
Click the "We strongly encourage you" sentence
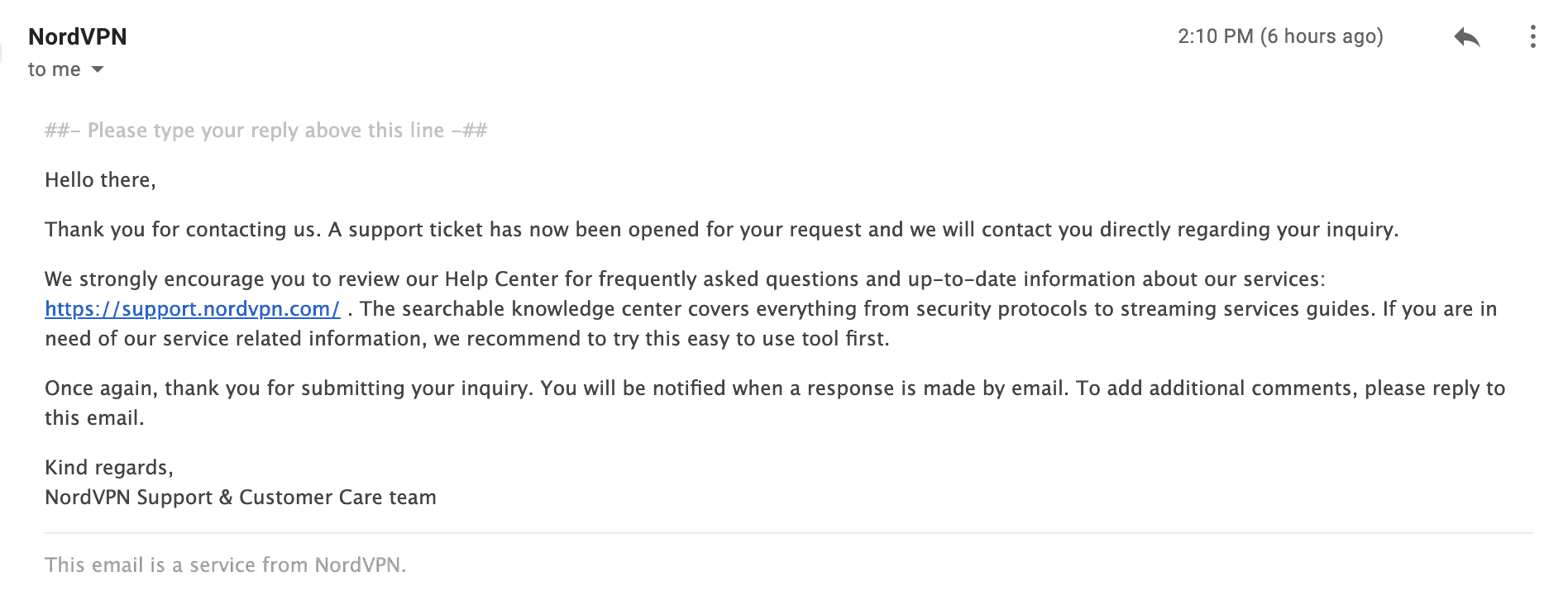pos(685,279)
